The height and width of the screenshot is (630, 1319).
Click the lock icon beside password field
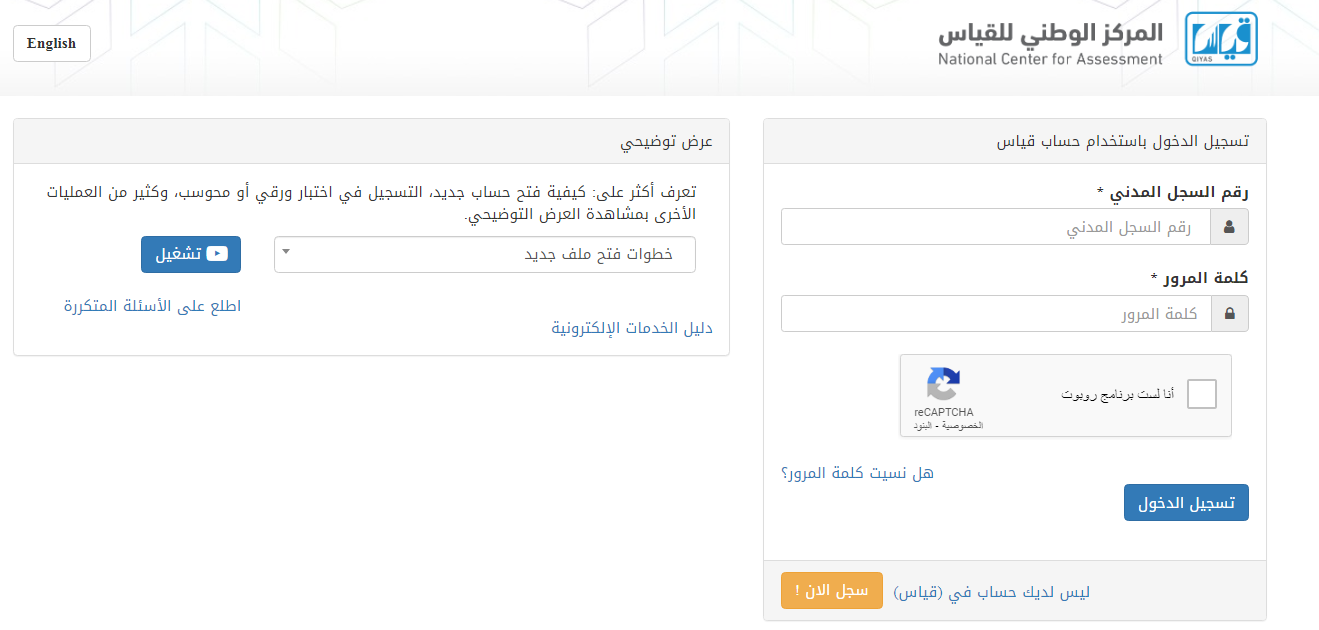pyautogui.click(x=1229, y=314)
